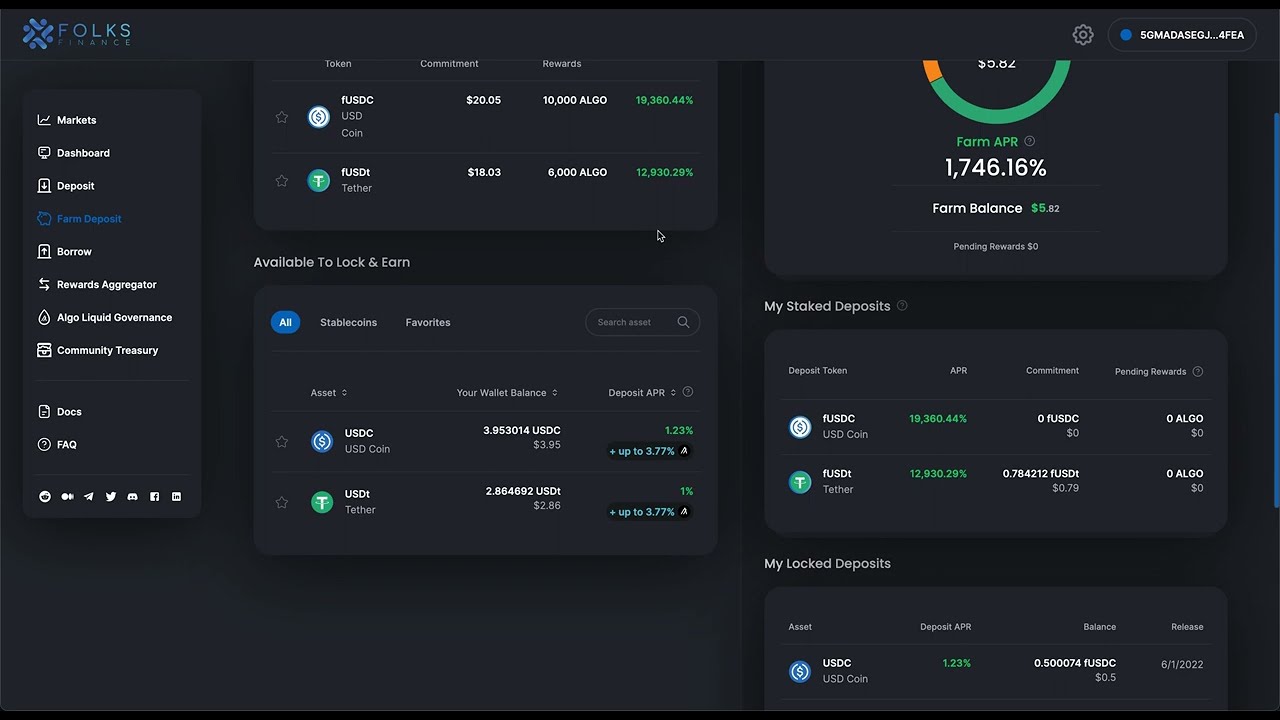Click the Search asset field

[x=642, y=322]
